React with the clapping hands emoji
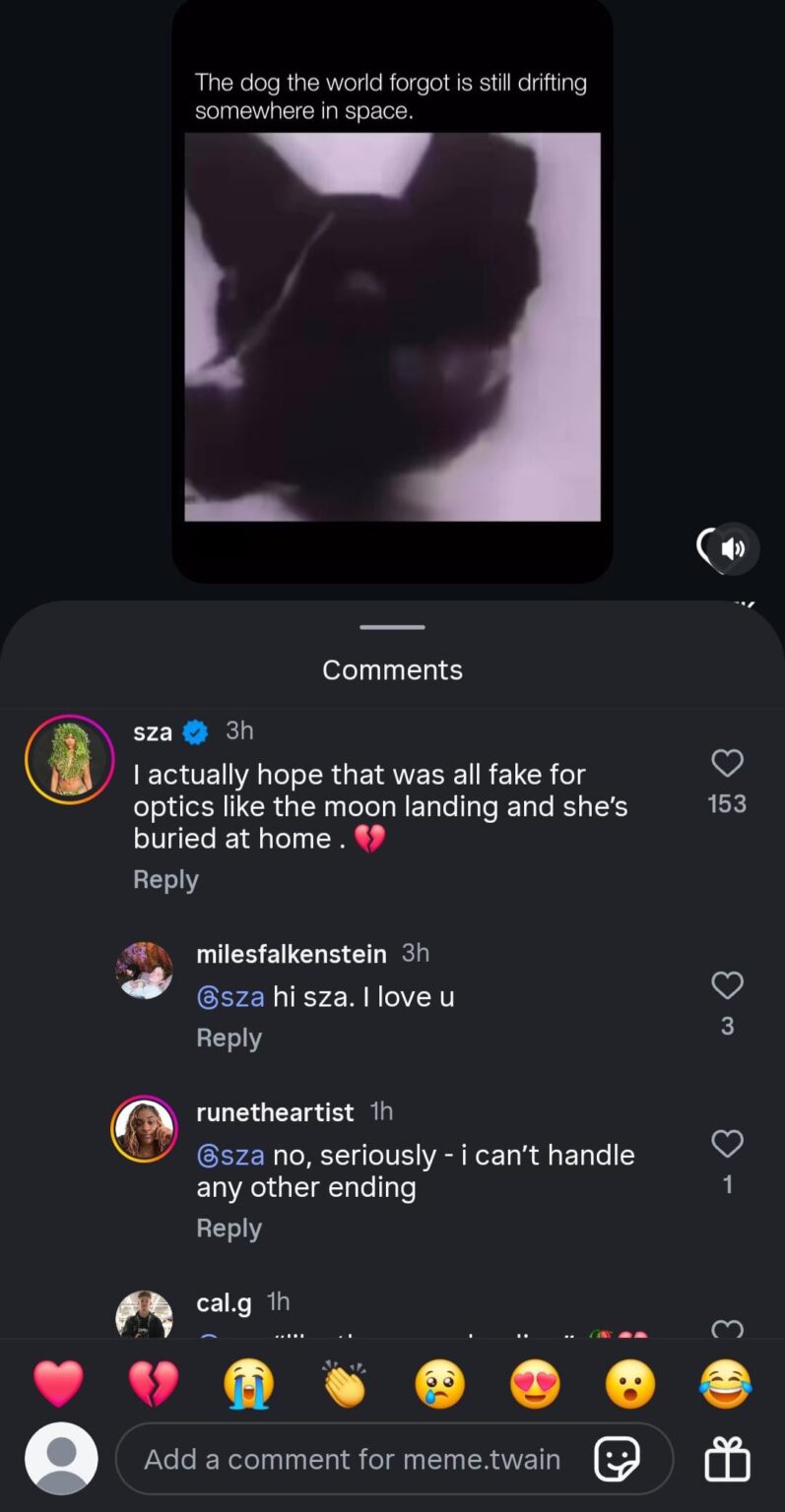This screenshot has width=785, height=1512. (345, 1384)
